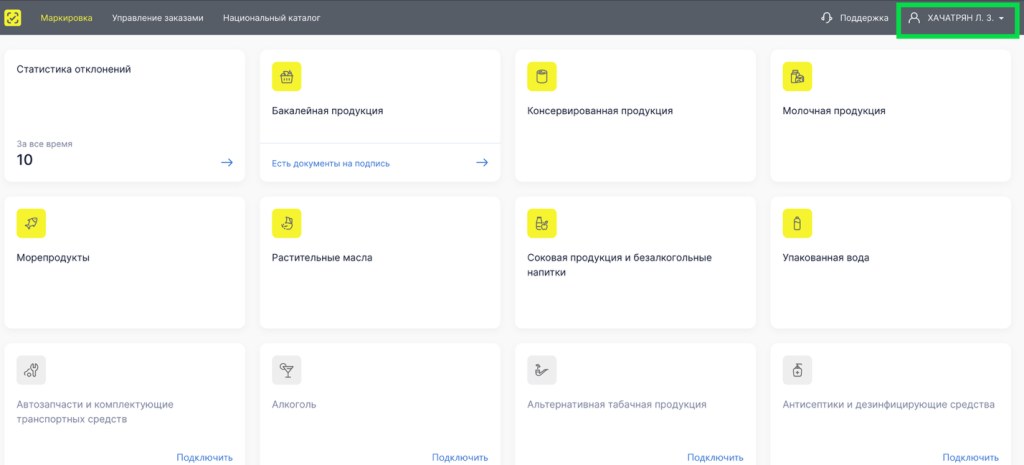Viewport: 1024px width, 465px height.
Task: Go to Национальный каталог
Action: point(272,18)
